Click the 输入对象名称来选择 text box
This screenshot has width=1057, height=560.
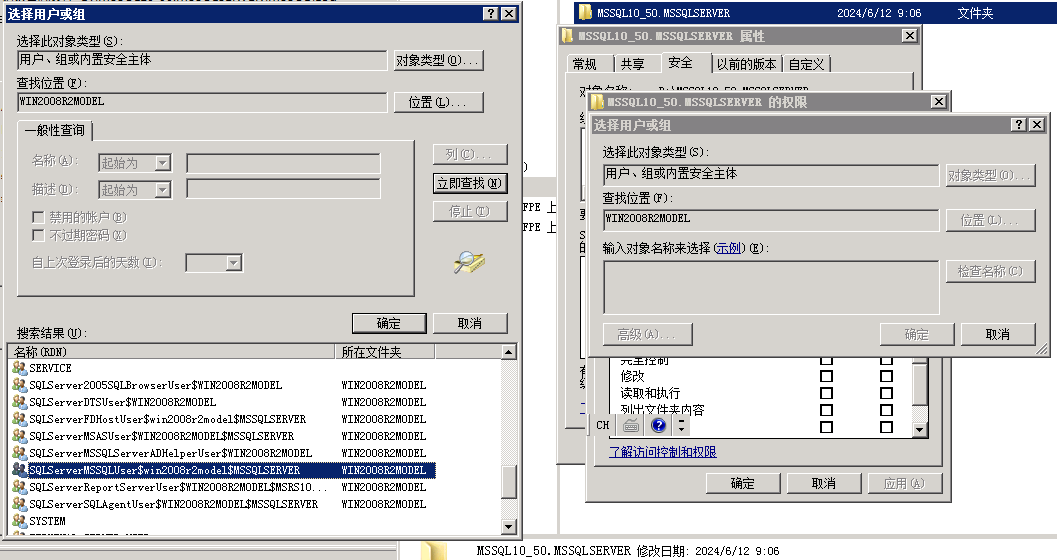point(771,288)
